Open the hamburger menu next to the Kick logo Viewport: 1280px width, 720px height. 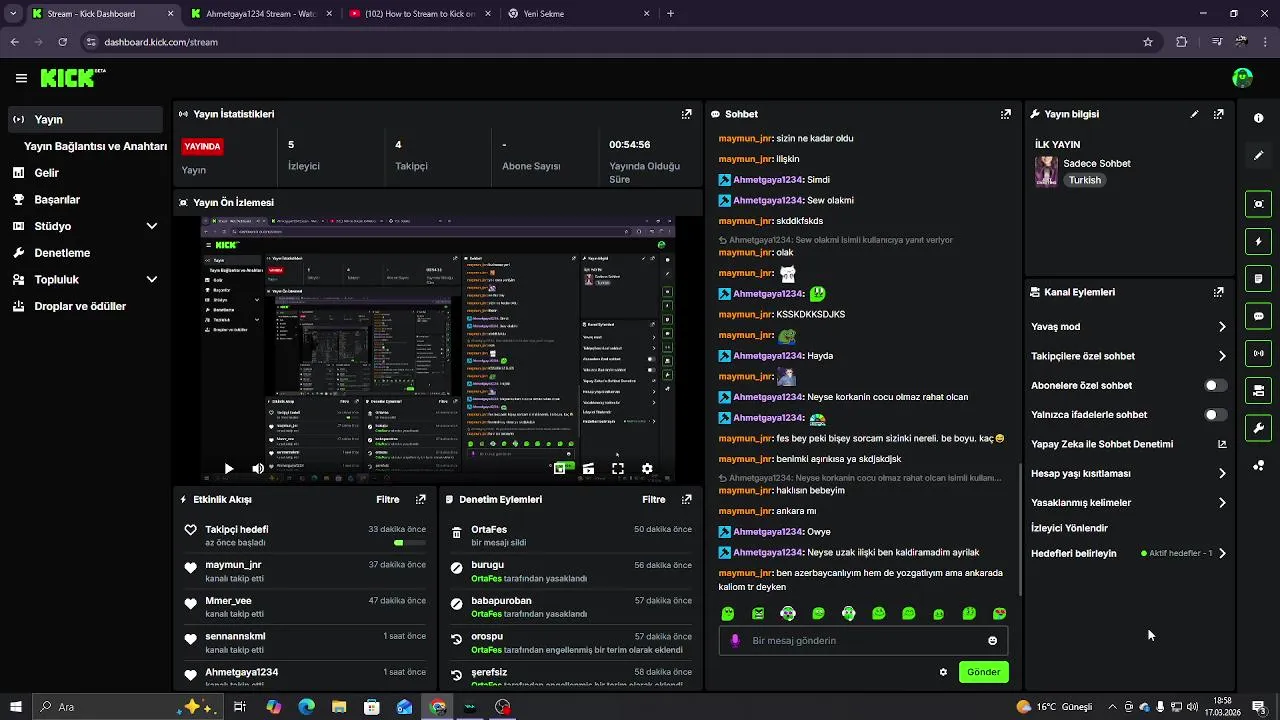tap(21, 78)
